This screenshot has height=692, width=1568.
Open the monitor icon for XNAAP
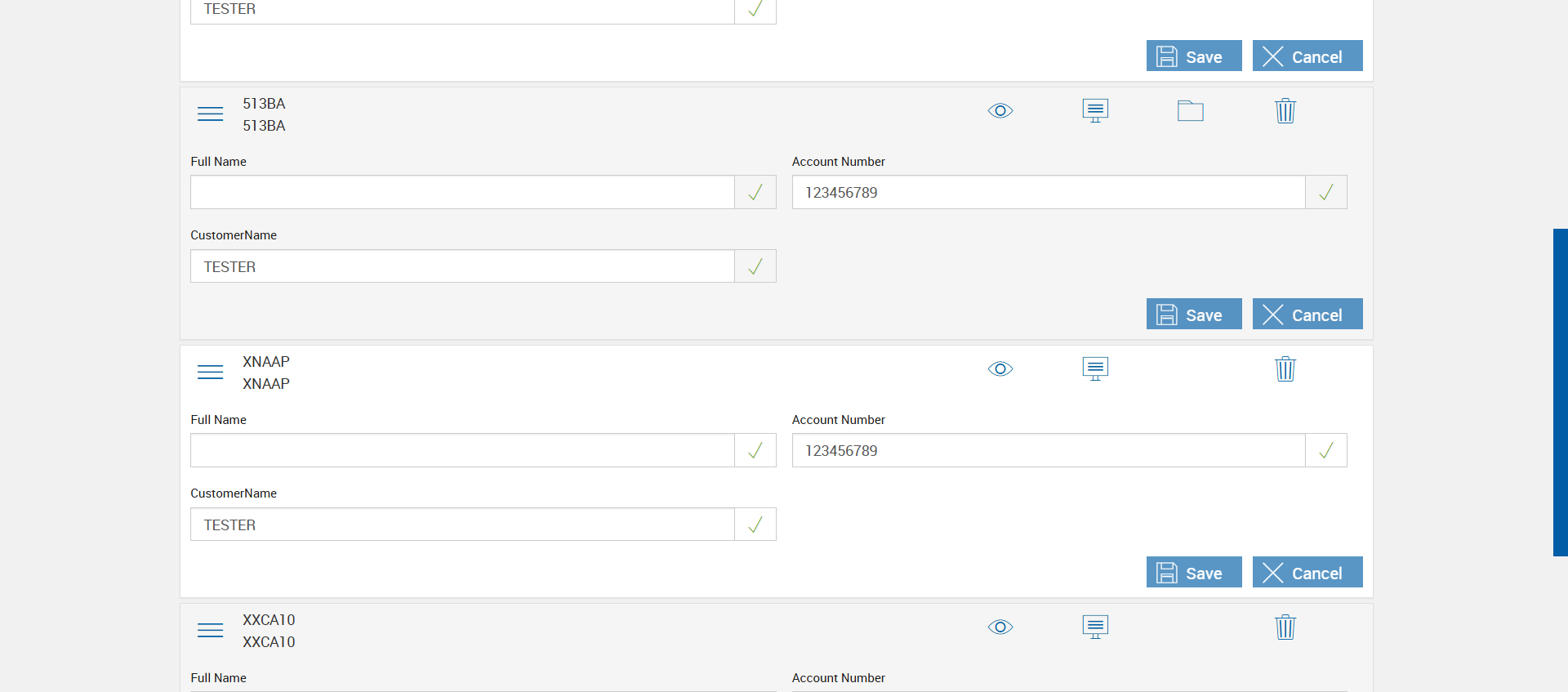click(x=1095, y=368)
